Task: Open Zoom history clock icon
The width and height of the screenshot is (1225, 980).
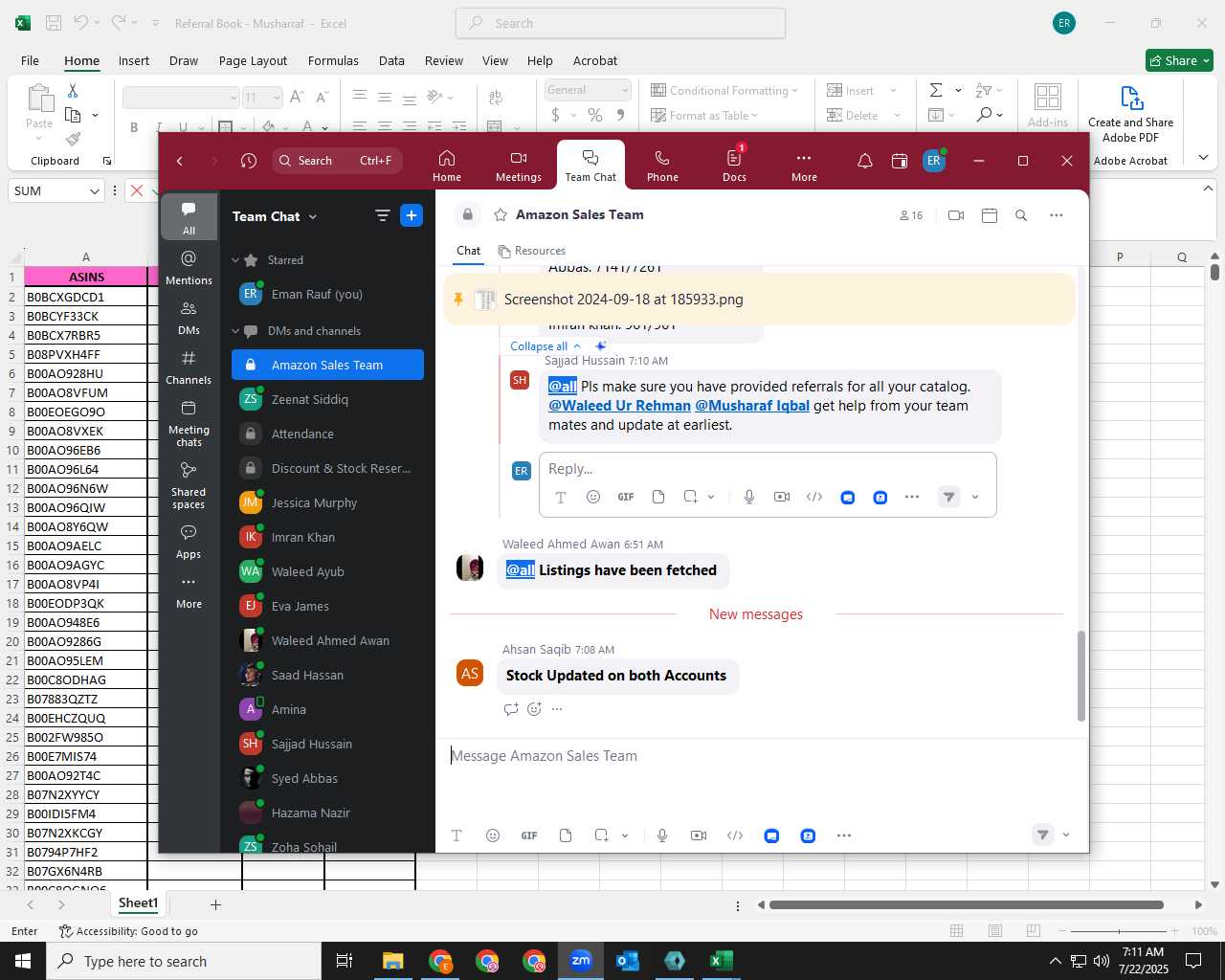Action: pos(249,161)
